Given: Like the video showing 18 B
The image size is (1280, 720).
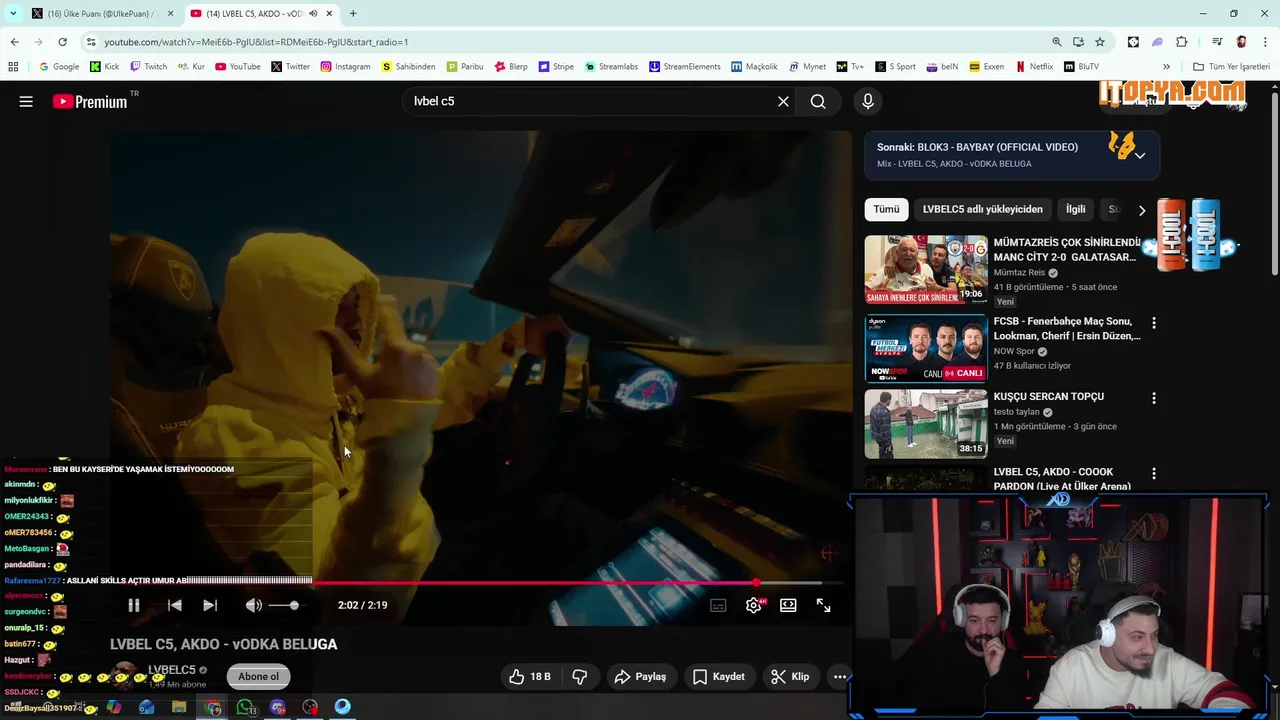Looking at the screenshot, I should click(x=530, y=677).
